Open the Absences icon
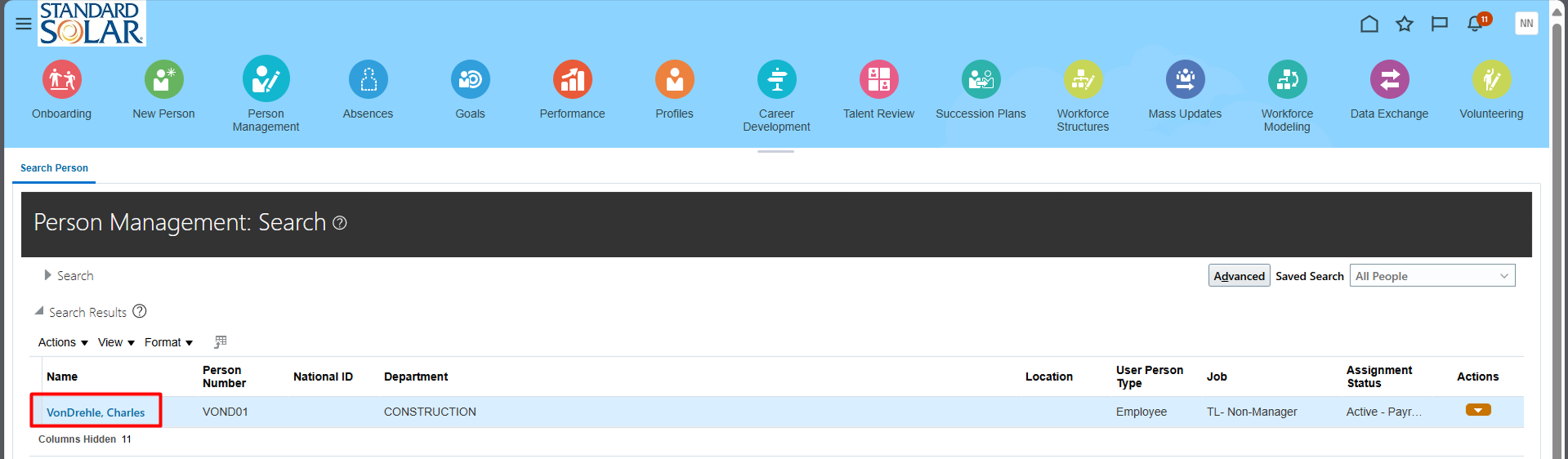 (x=368, y=79)
